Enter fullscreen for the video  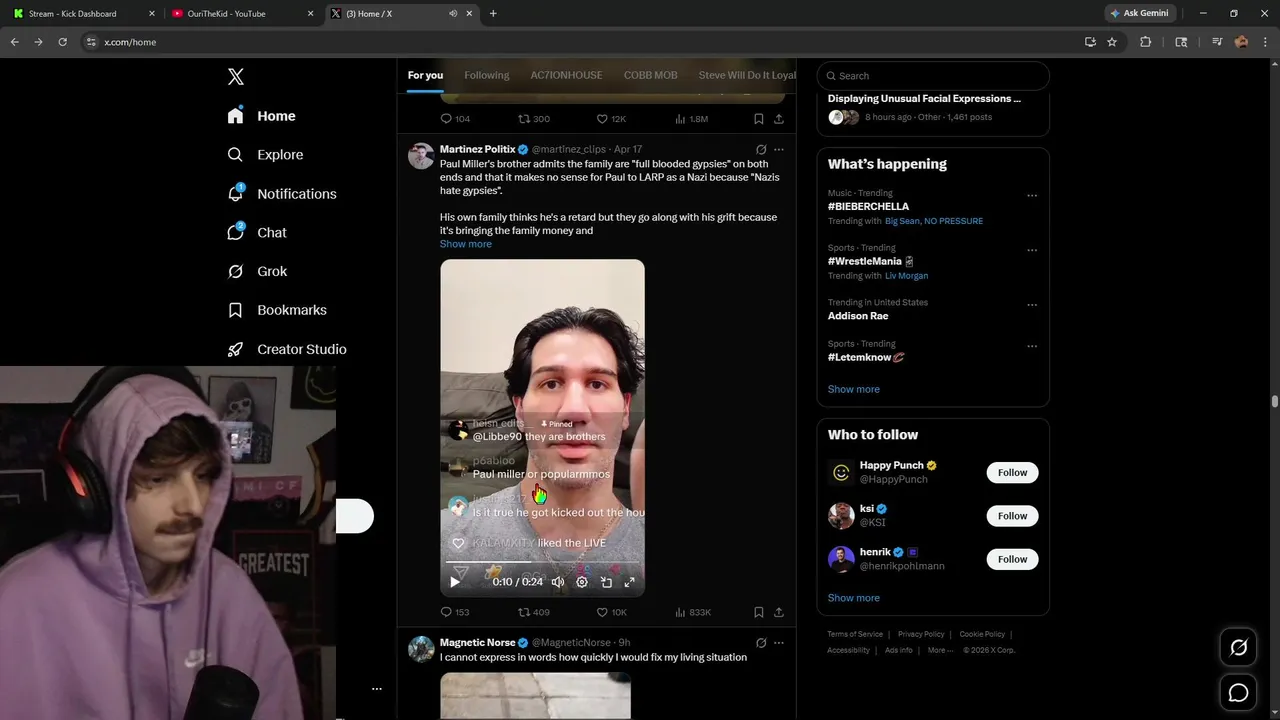(630, 582)
